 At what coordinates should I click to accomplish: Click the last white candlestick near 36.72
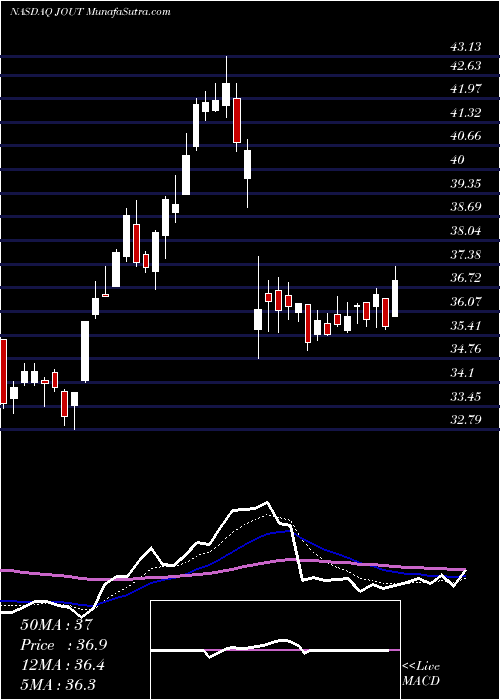click(395, 292)
